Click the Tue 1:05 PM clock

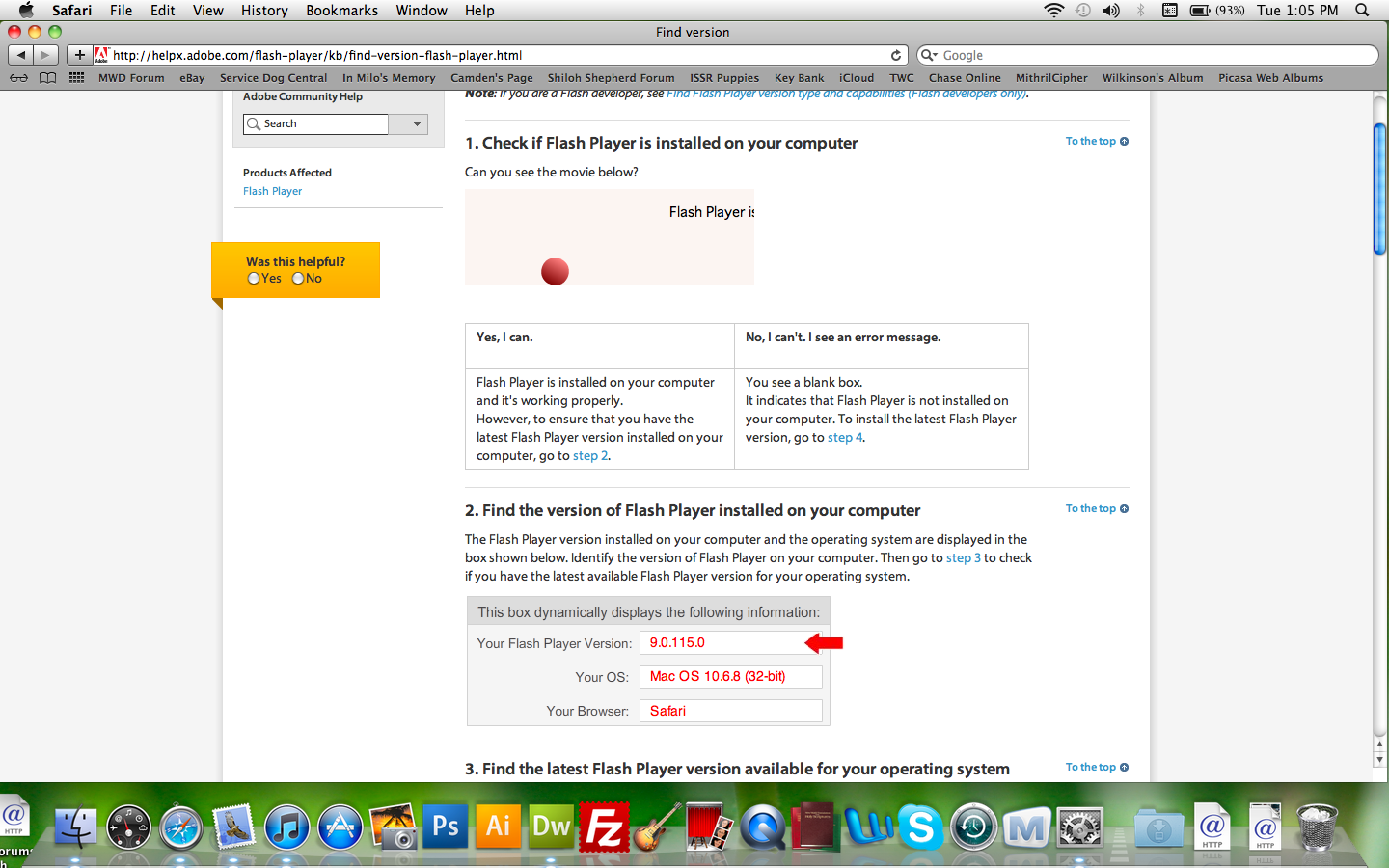pos(1297,11)
